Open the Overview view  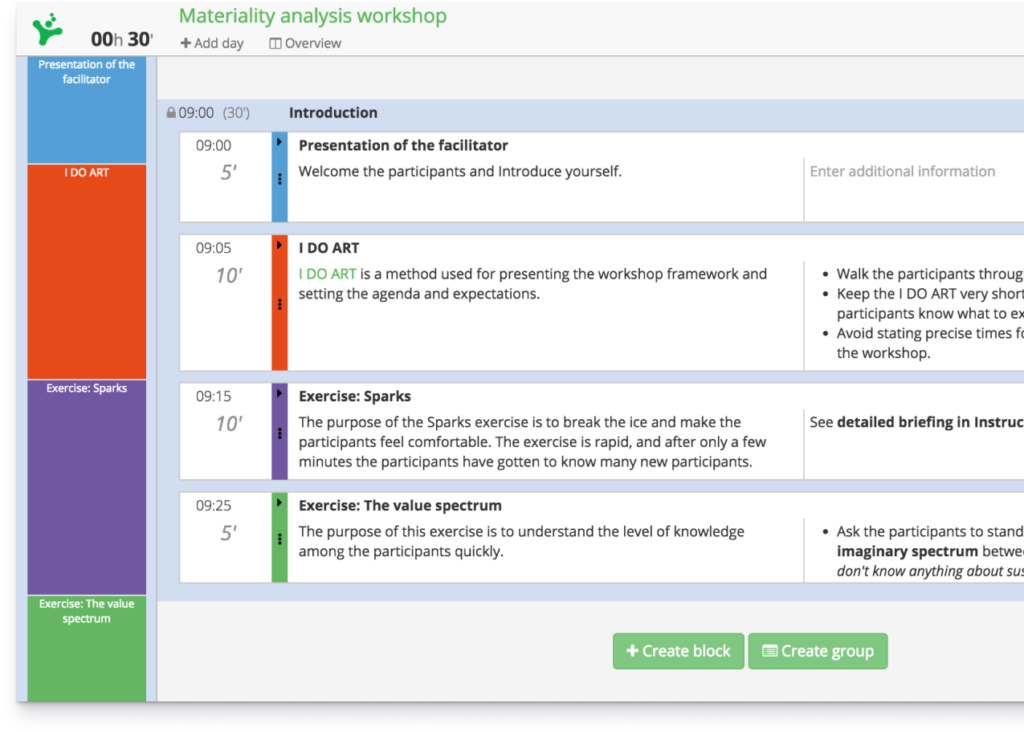[x=304, y=43]
